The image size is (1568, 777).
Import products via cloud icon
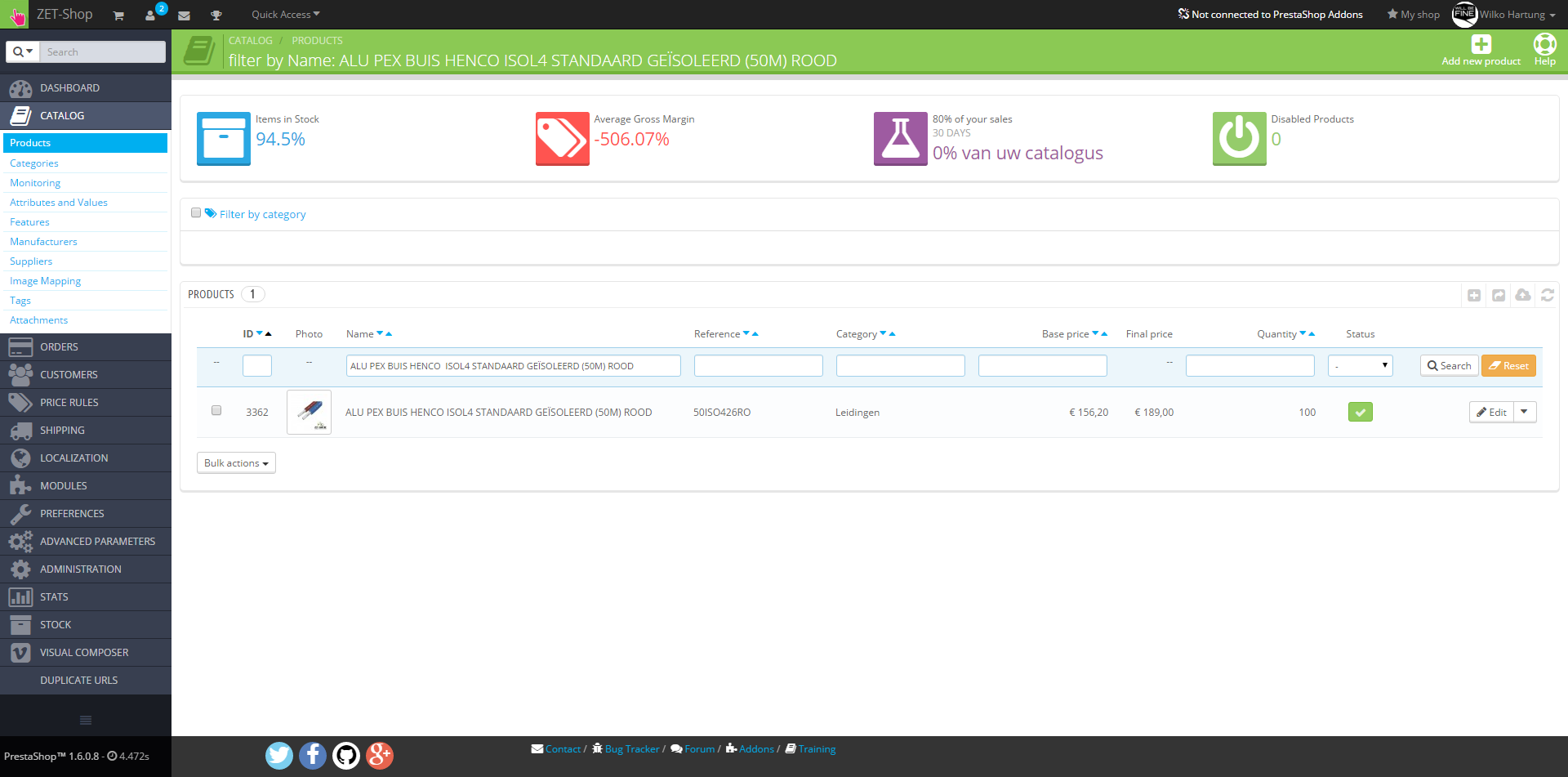pos(1523,295)
